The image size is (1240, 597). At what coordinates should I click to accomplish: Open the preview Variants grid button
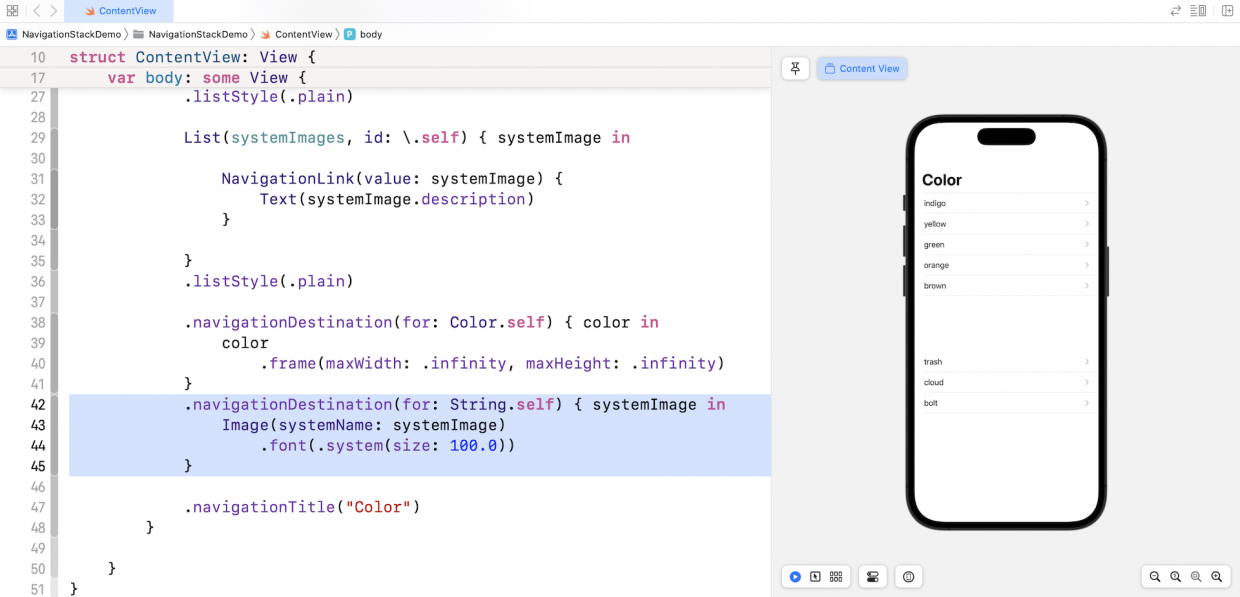click(x=836, y=577)
